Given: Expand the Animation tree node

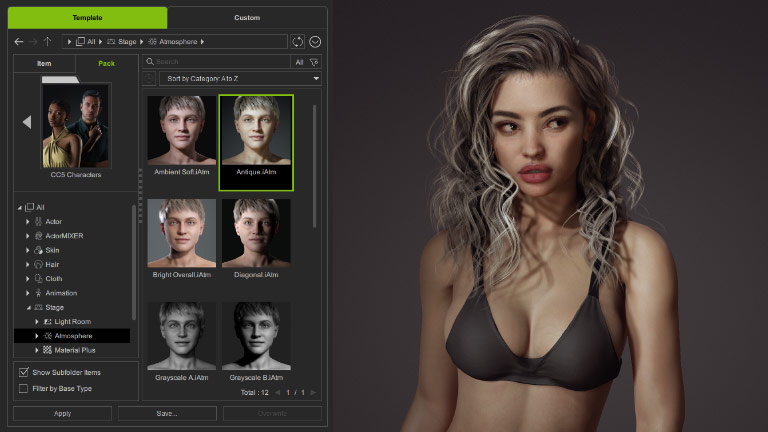Looking at the screenshot, I should (x=27, y=293).
